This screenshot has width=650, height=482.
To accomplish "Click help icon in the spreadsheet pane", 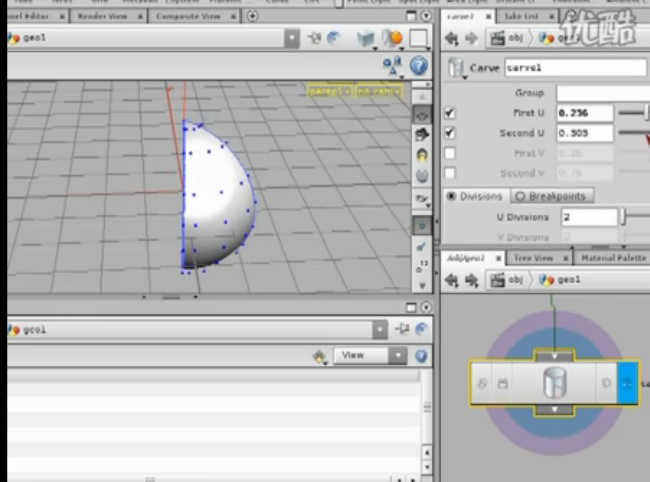I will pyautogui.click(x=423, y=355).
